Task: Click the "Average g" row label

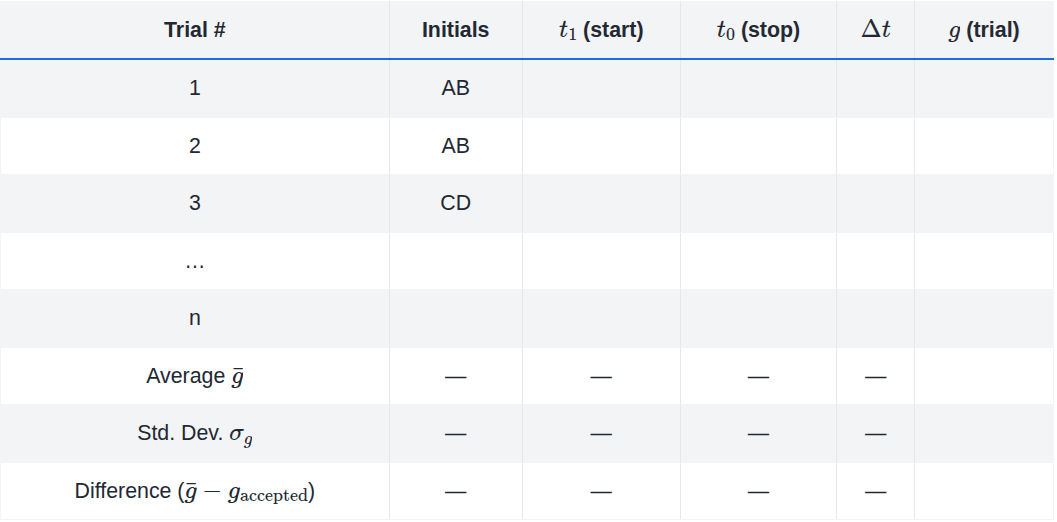Action: click(195, 376)
